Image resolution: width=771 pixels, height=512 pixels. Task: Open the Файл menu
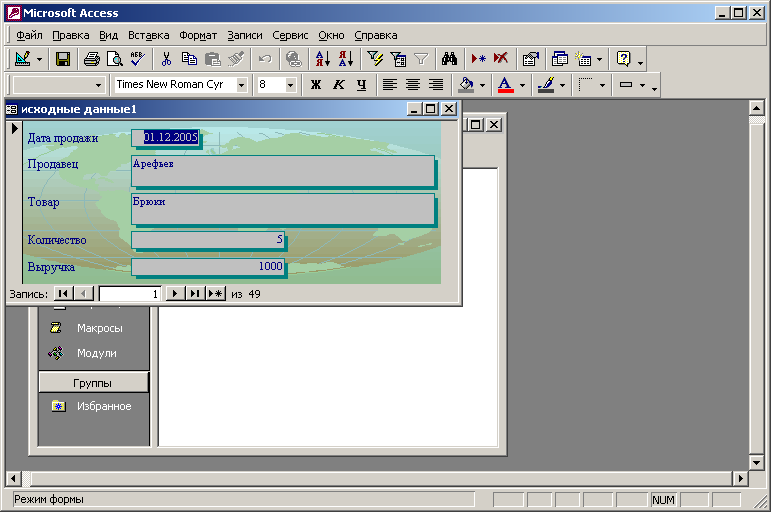(x=29, y=35)
